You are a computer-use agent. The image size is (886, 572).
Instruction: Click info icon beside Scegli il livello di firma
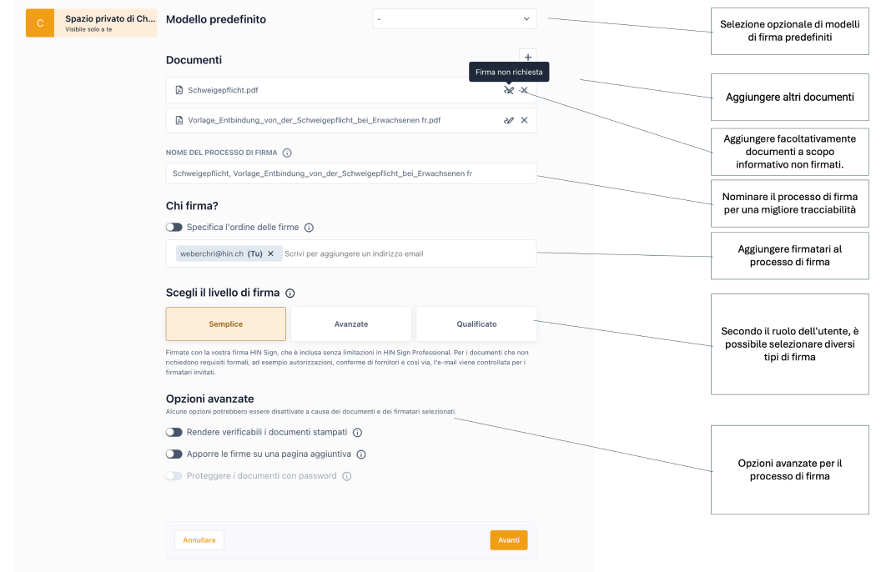click(290, 293)
